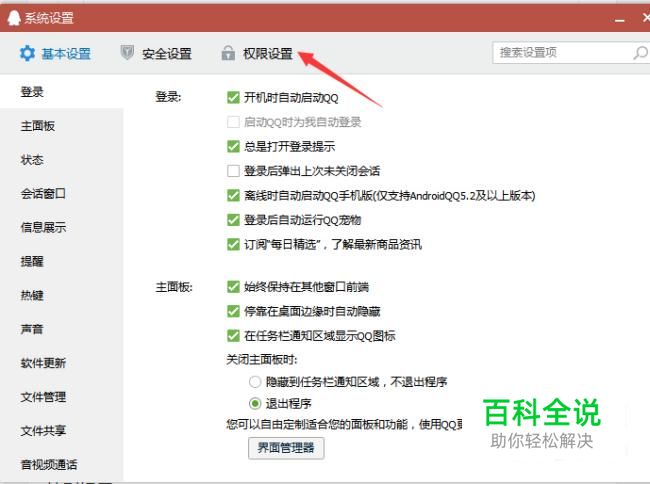Viewport: 650px width, 484px height.
Task: Uncheck 开机时自动启动QQ checkbox
Action: click(x=233, y=98)
